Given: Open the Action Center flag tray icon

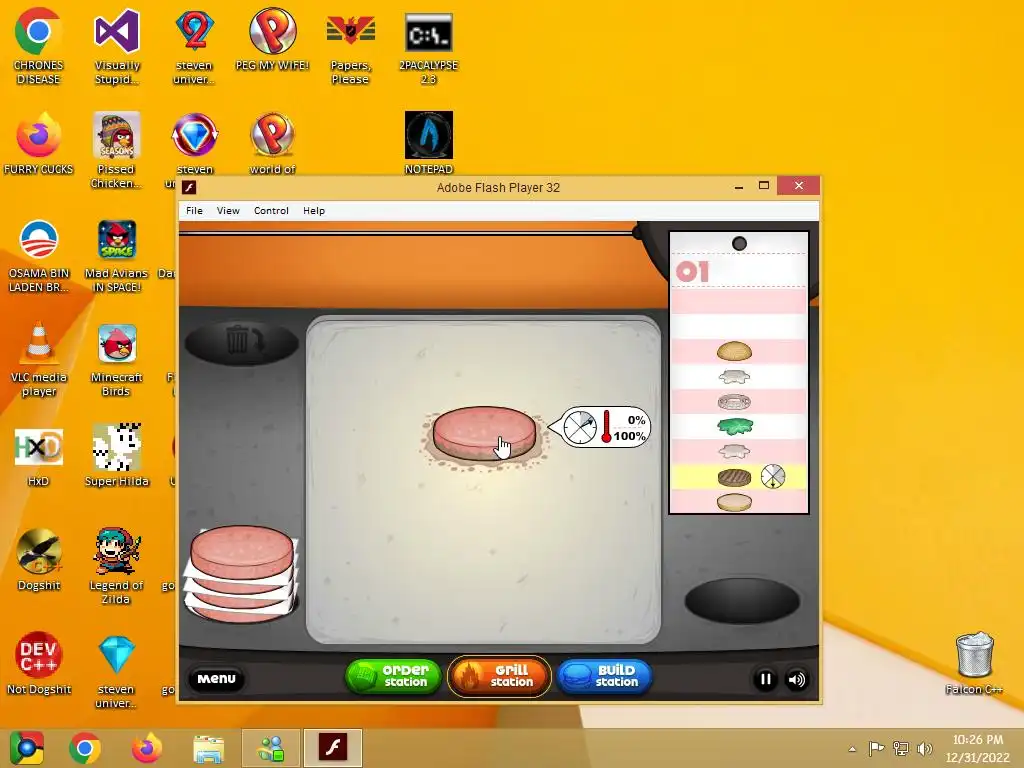Looking at the screenshot, I should 876,748.
